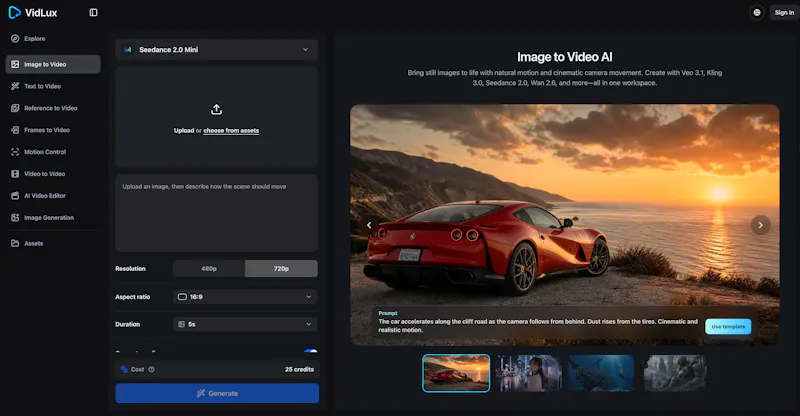
Task: Go to Video to Video
Action: point(53,174)
